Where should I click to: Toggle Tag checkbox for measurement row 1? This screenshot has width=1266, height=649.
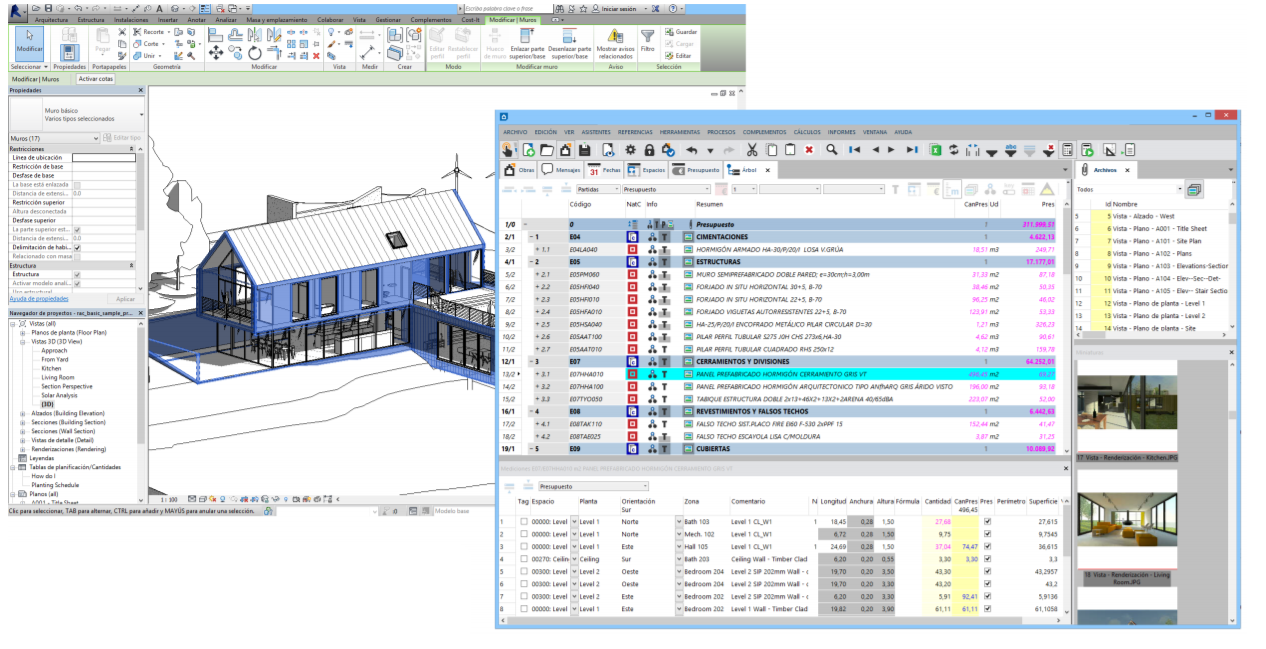pyautogui.click(x=524, y=521)
